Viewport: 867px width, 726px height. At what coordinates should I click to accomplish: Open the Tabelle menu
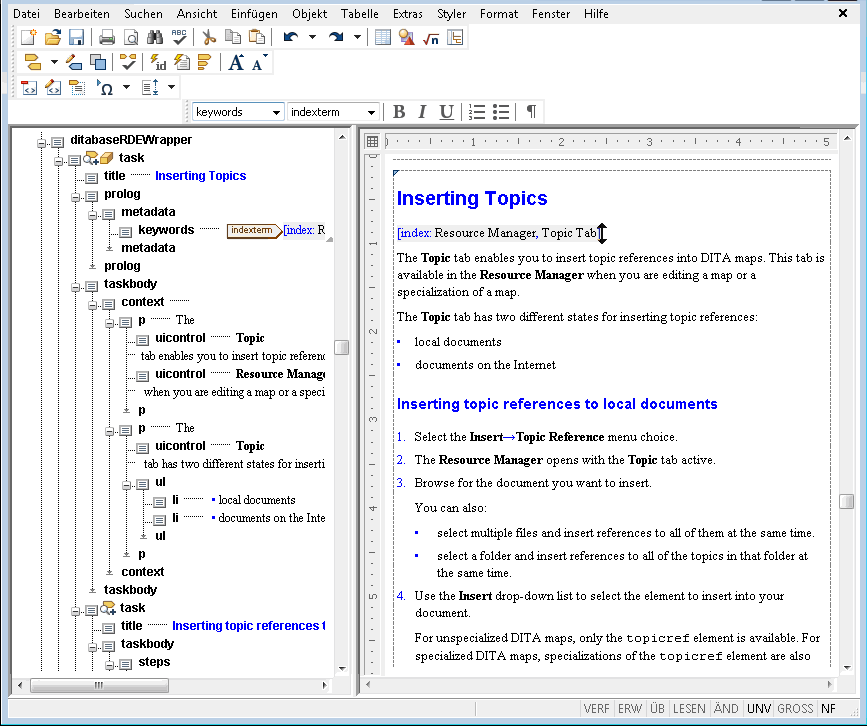coord(359,14)
